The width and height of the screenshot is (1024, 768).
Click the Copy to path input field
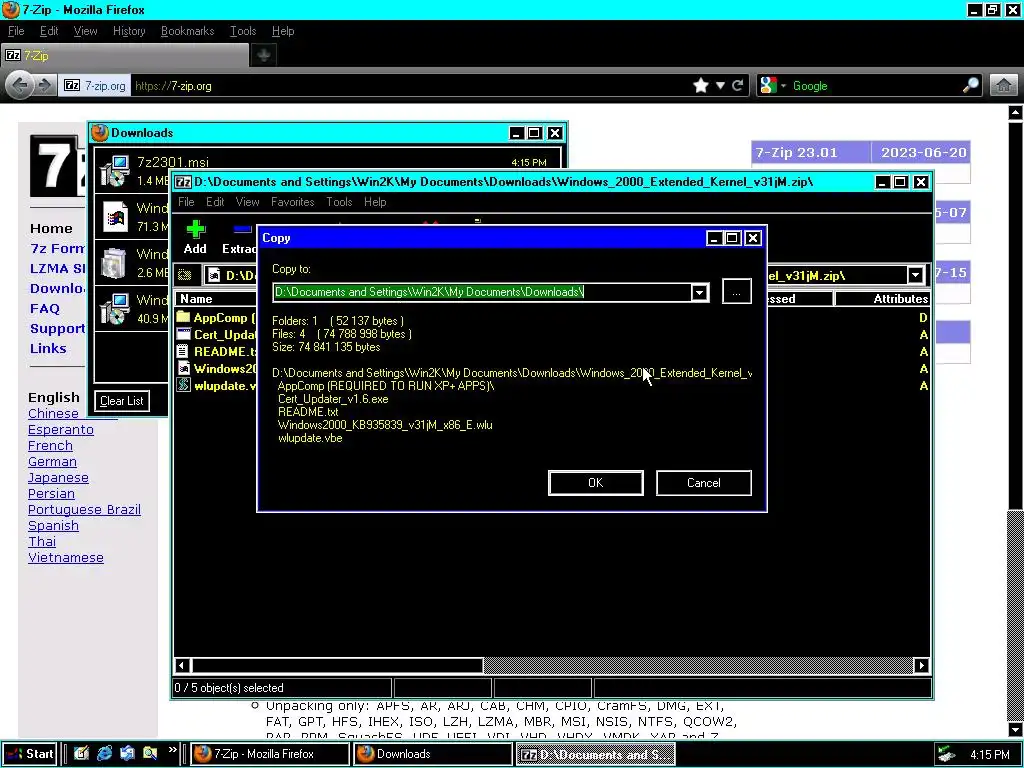tap(483, 292)
